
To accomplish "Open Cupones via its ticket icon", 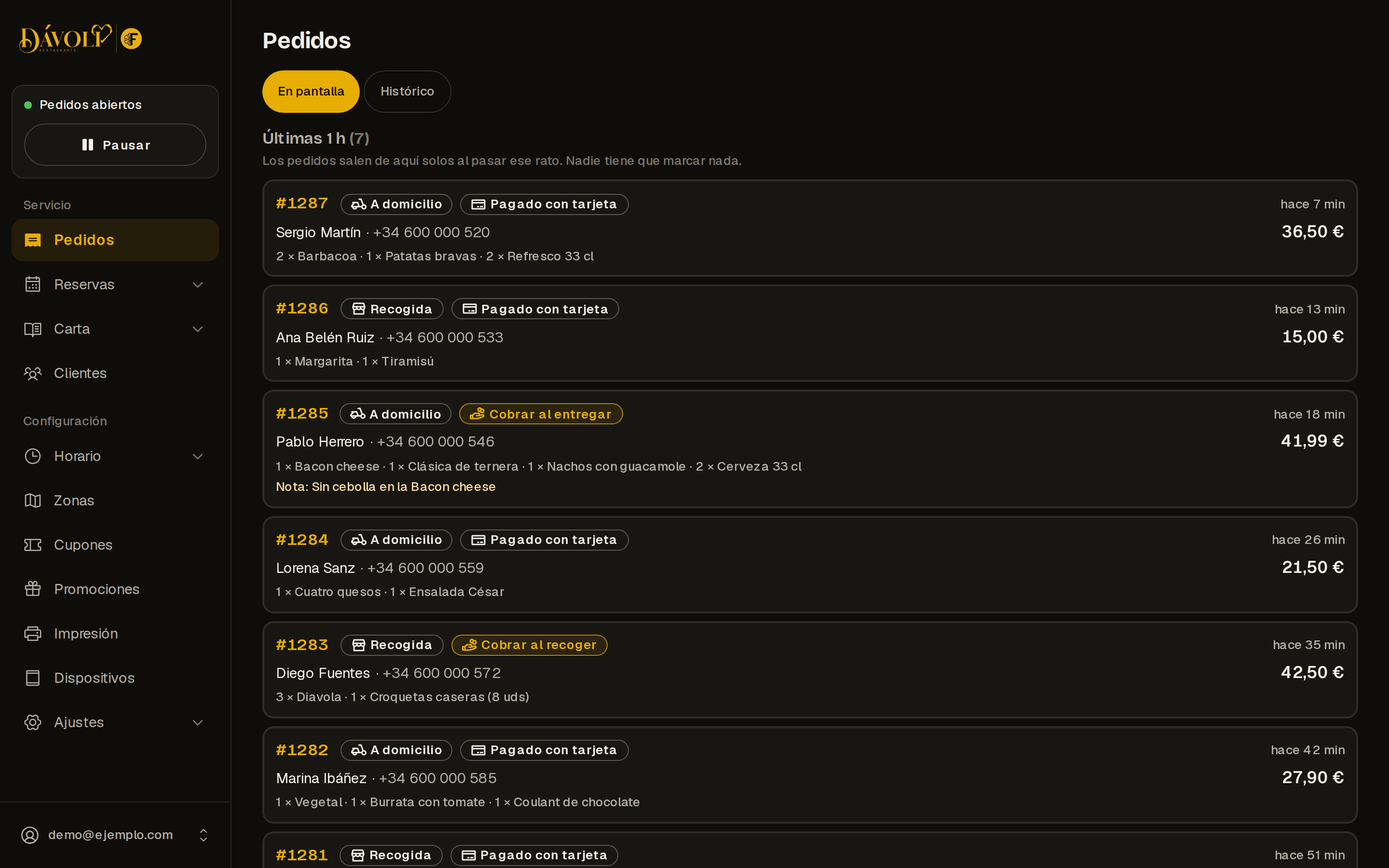I will click(x=33, y=545).
